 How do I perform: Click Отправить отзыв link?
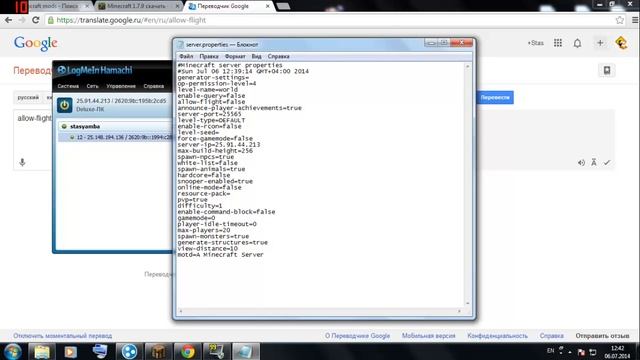pyautogui.click(x=602, y=336)
